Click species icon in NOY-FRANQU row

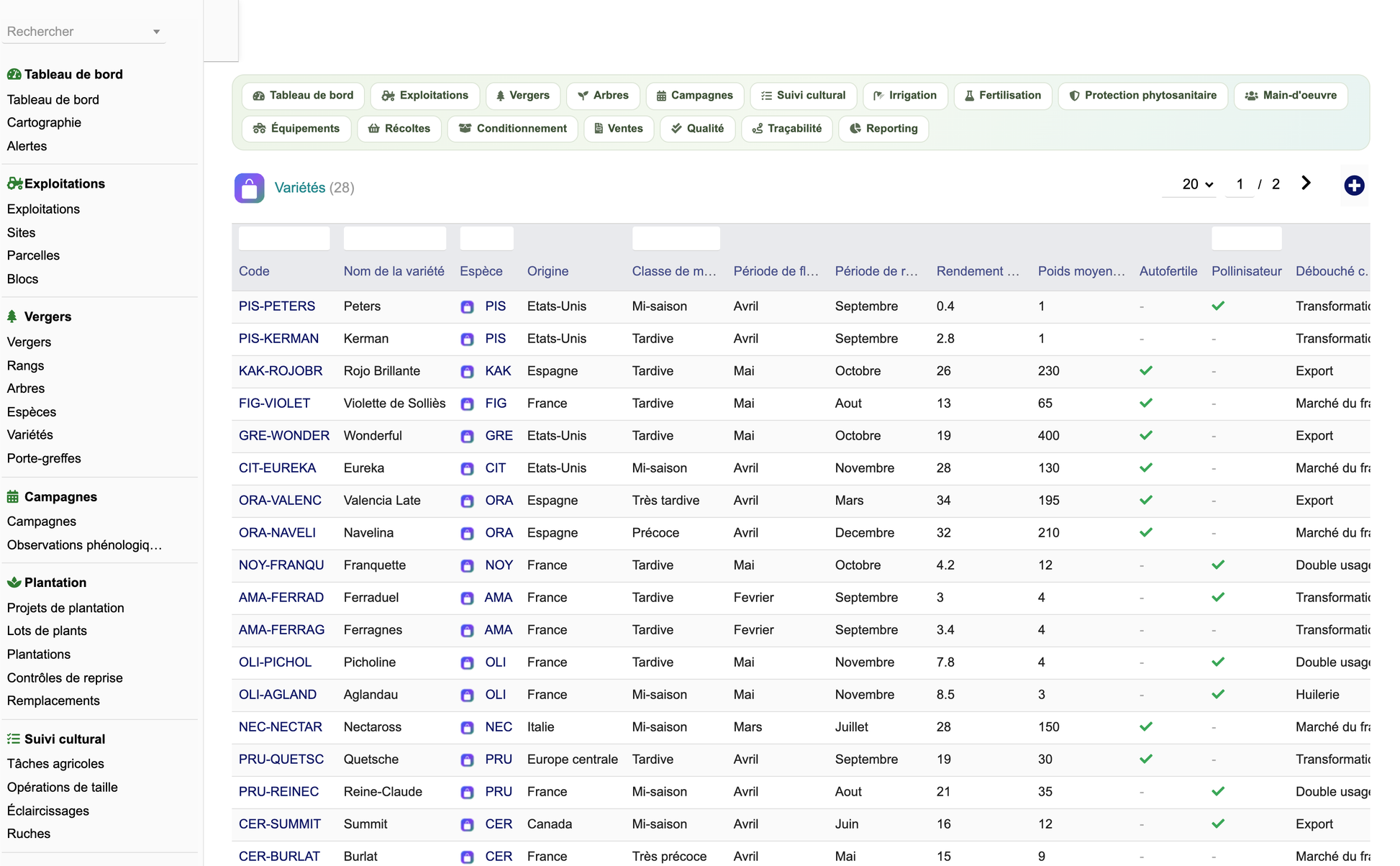coord(467,566)
